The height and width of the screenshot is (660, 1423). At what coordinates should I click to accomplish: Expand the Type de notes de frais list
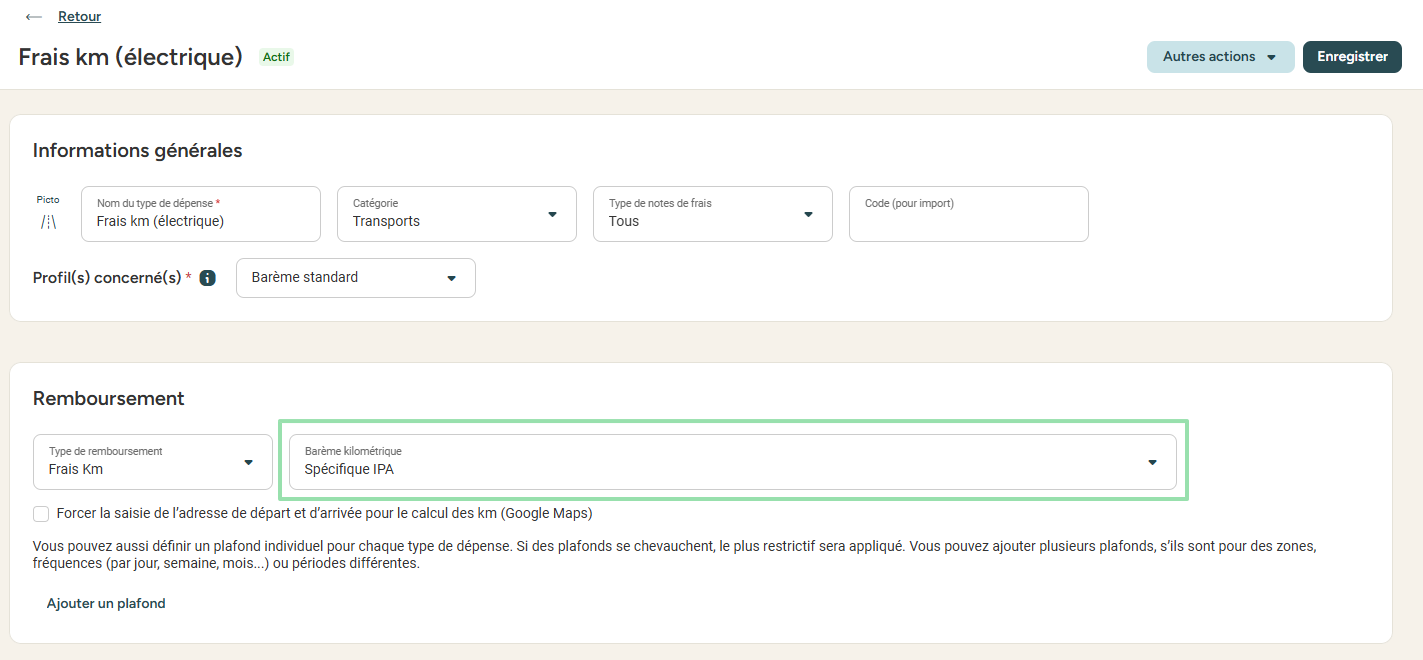(712, 214)
